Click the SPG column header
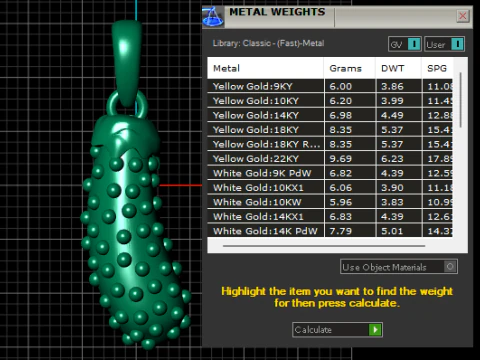Image resolution: width=480 pixels, height=360 pixels. coord(437,68)
